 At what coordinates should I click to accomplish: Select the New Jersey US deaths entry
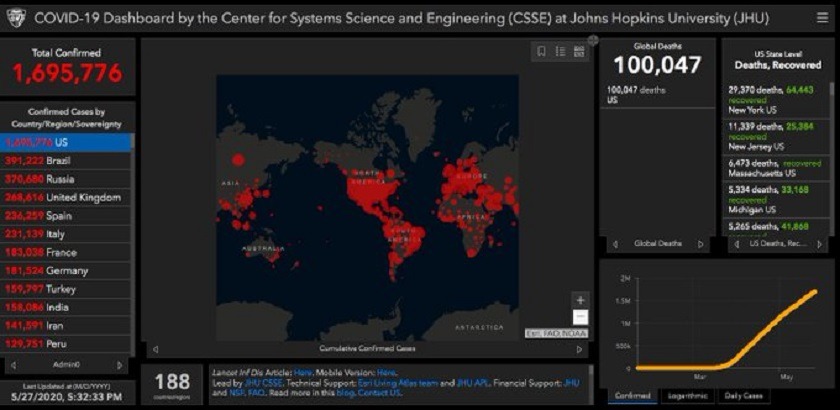pos(776,136)
